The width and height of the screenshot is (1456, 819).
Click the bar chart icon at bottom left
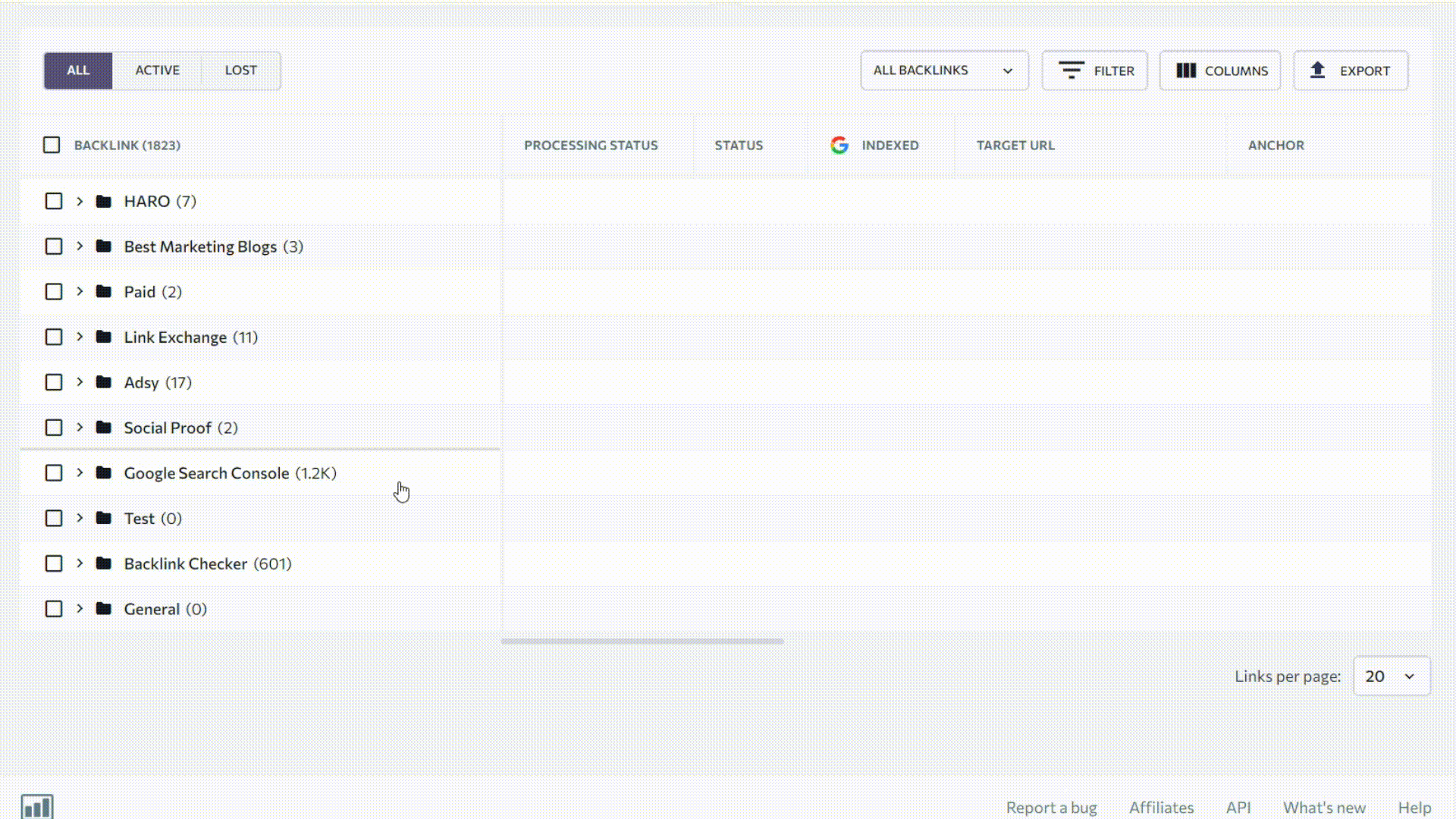click(37, 806)
